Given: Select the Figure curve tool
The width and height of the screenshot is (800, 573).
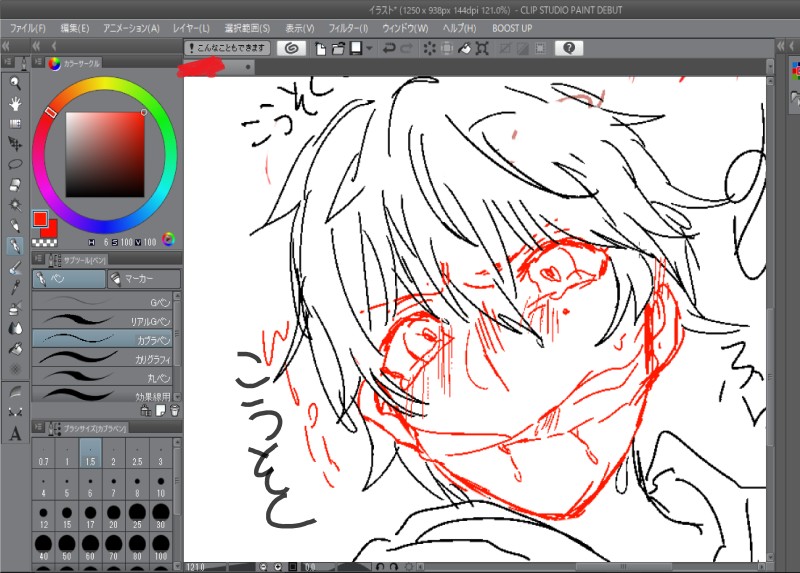Looking at the screenshot, I should point(15,392).
